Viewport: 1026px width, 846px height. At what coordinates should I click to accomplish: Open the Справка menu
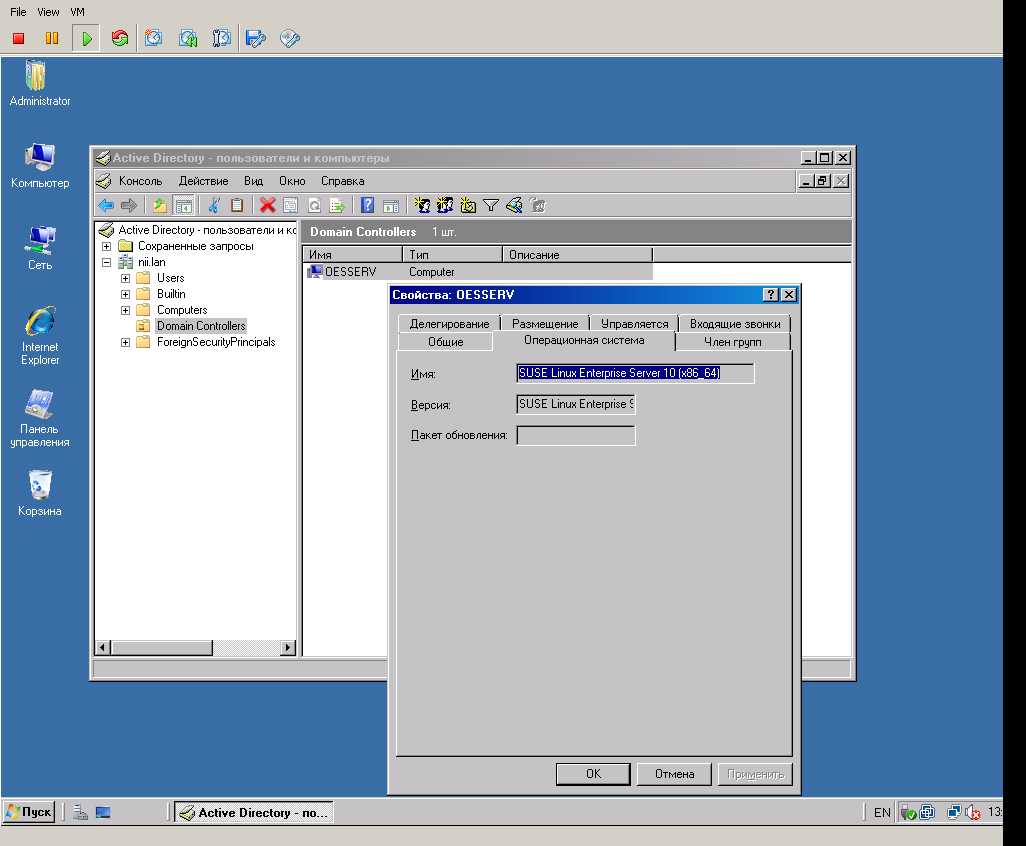(342, 181)
